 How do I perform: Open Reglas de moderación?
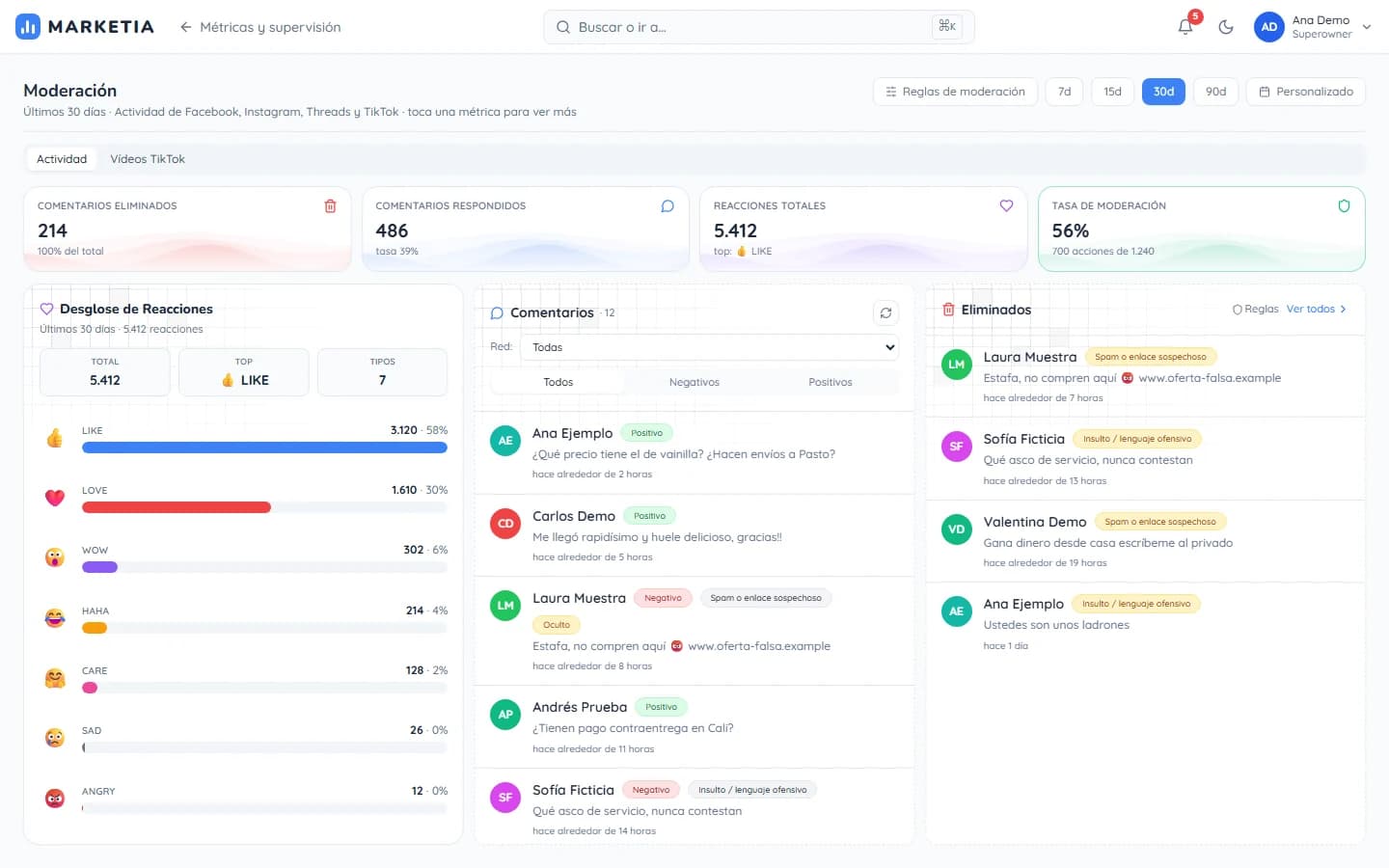coord(955,92)
